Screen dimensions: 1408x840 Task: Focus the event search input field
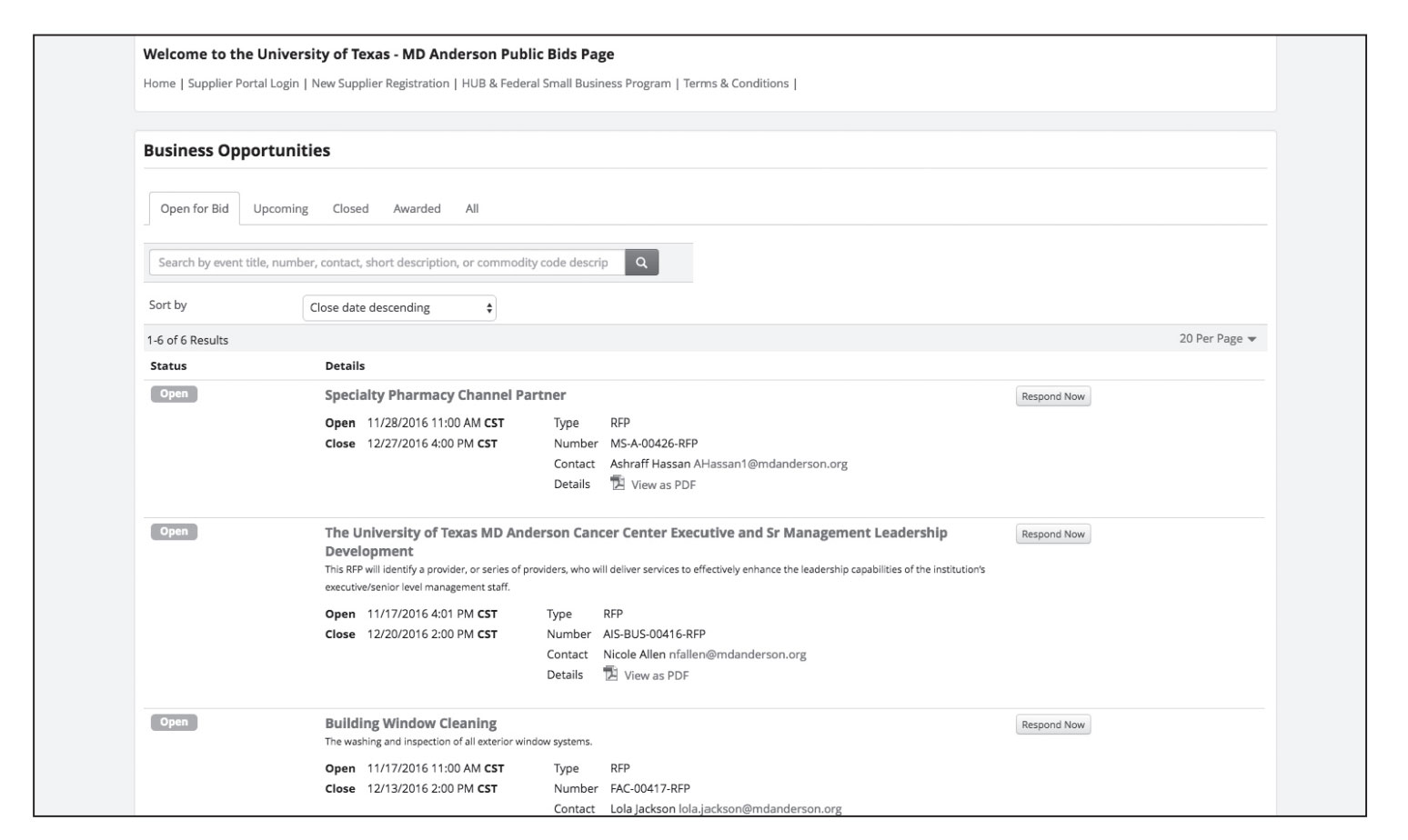click(387, 263)
